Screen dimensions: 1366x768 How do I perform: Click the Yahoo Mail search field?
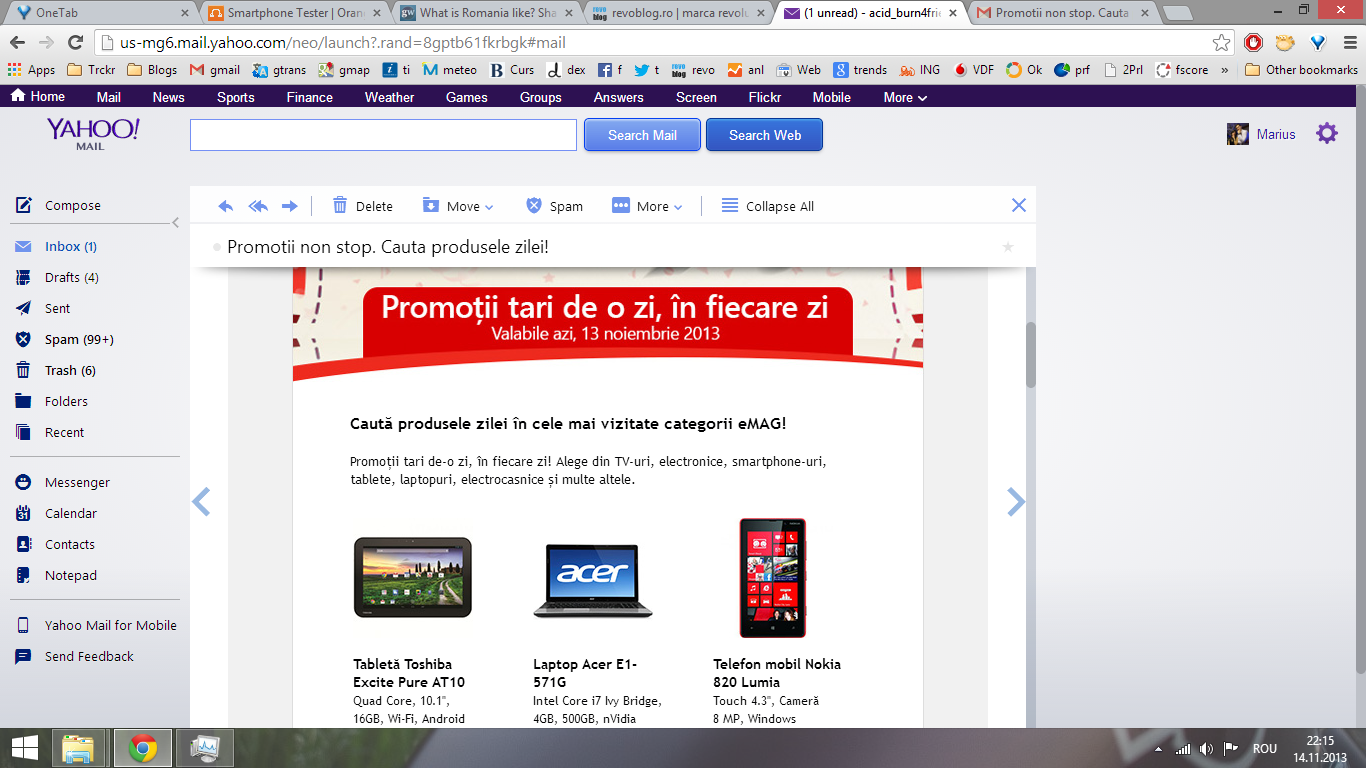click(384, 135)
